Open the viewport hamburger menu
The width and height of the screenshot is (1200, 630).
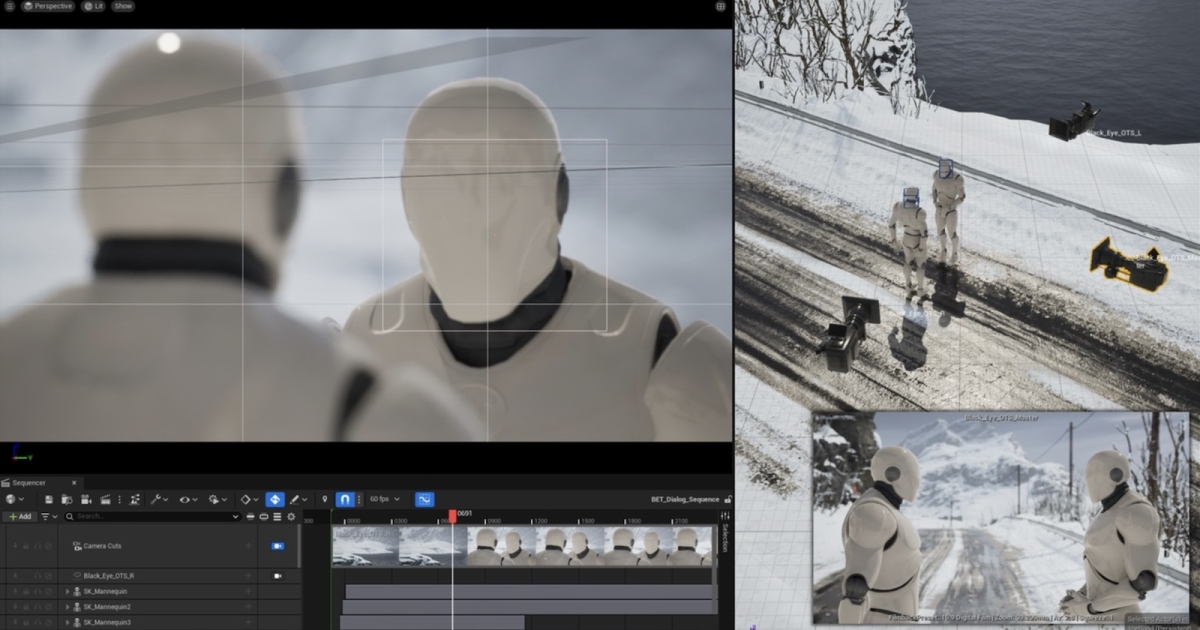12,6
